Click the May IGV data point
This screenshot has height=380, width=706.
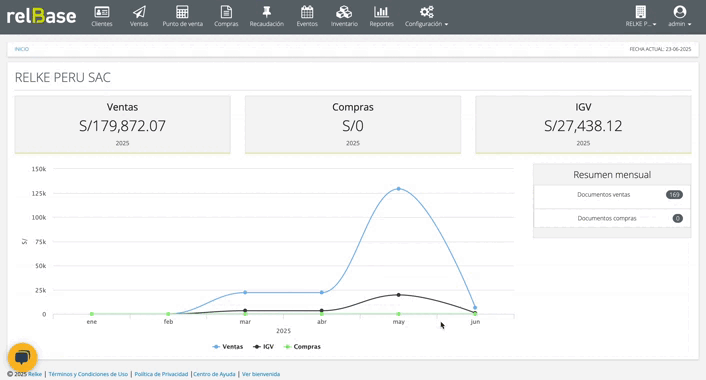398,295
